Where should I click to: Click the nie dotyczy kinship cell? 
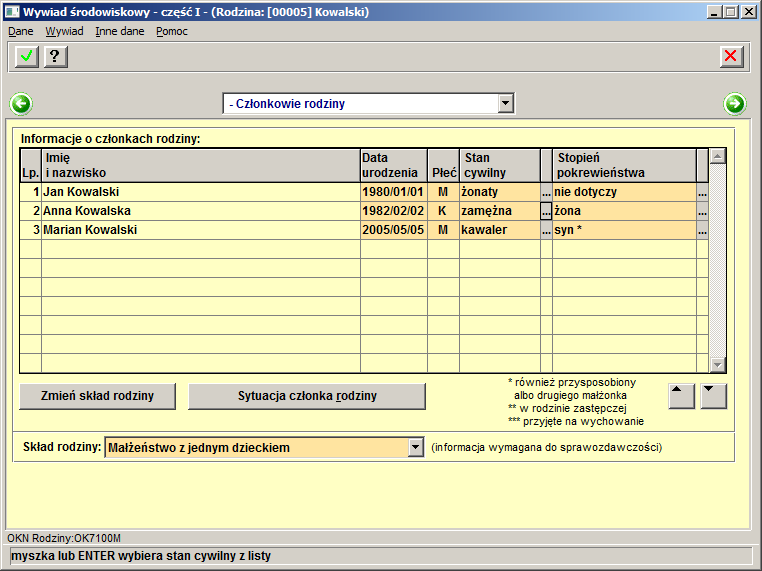pyautogui.click(x=624, y=192)
